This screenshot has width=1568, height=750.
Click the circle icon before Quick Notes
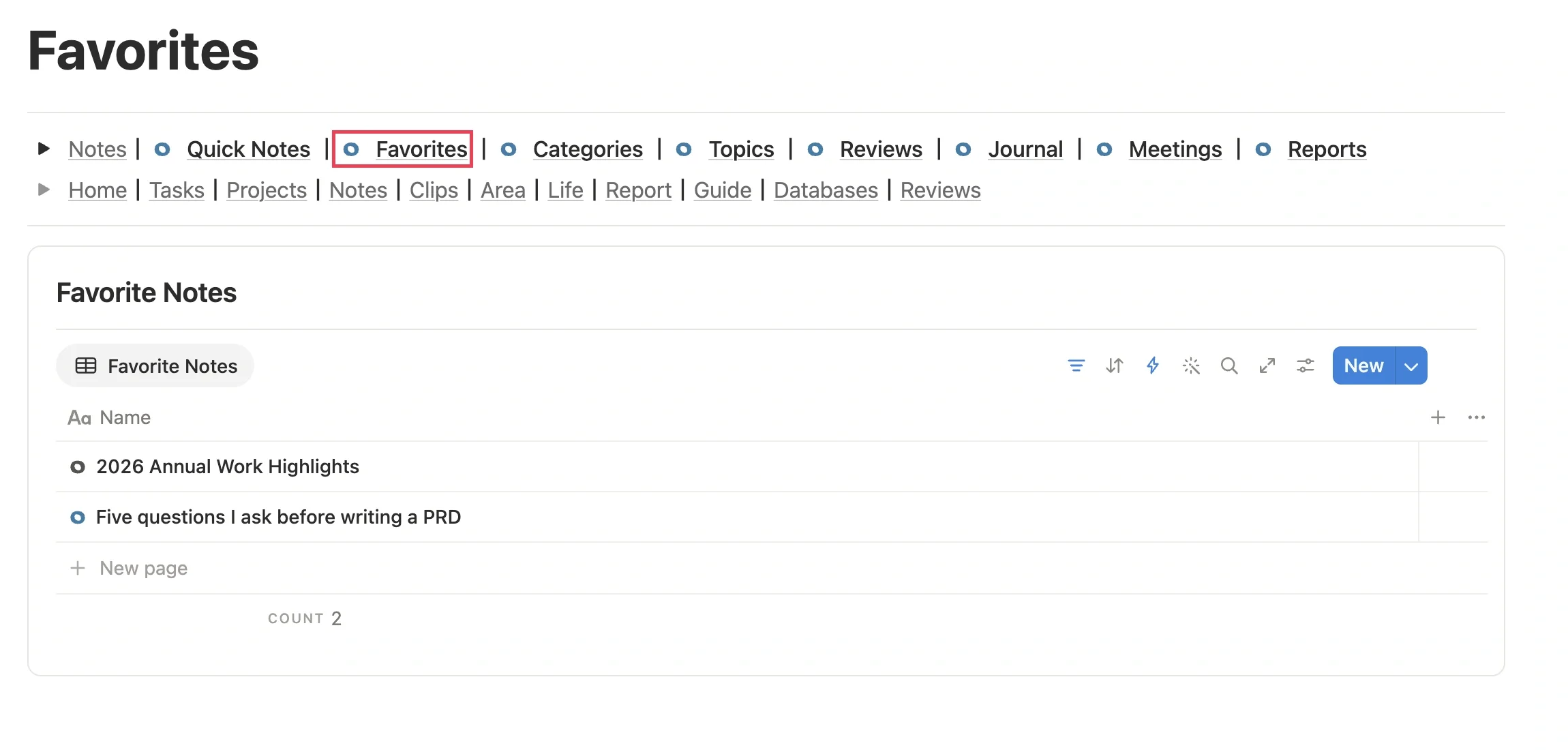162,149
